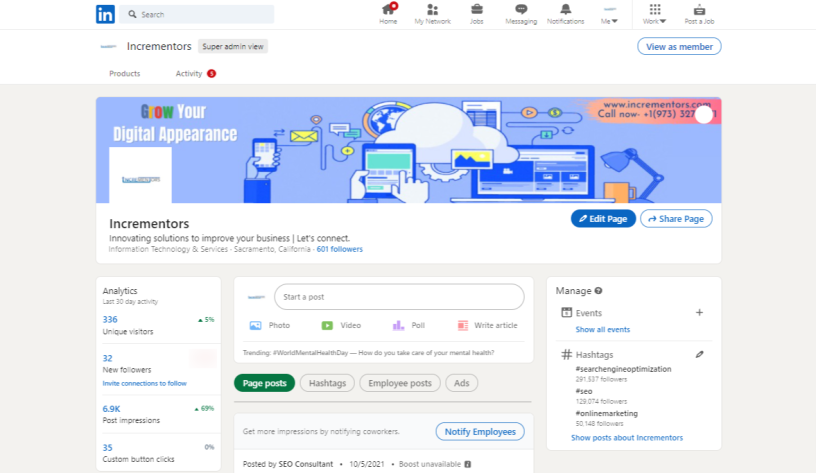
Task: Open the 601 followers link
Action: click(x=340, y=249)
